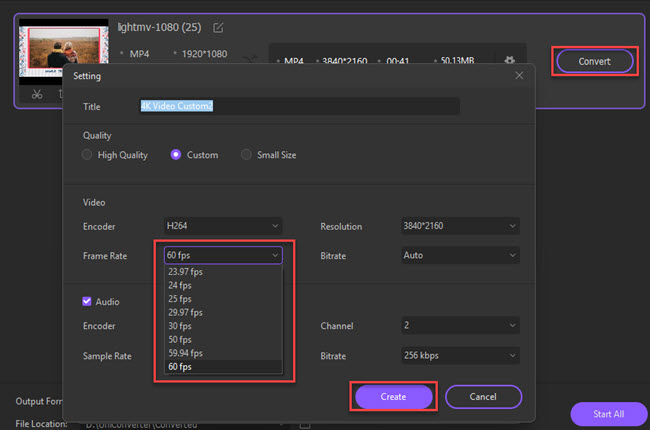Open output settings gear icon next to 50.13MB
650x430 pixels.
point(509,61)
